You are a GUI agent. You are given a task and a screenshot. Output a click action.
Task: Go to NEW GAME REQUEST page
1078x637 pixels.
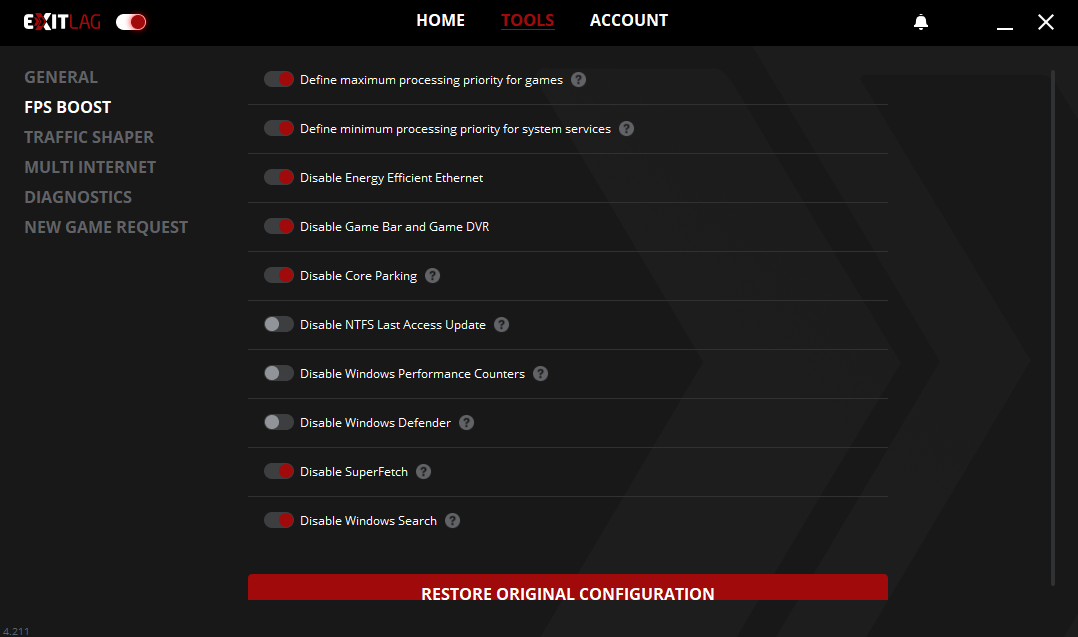click(106, 227)
